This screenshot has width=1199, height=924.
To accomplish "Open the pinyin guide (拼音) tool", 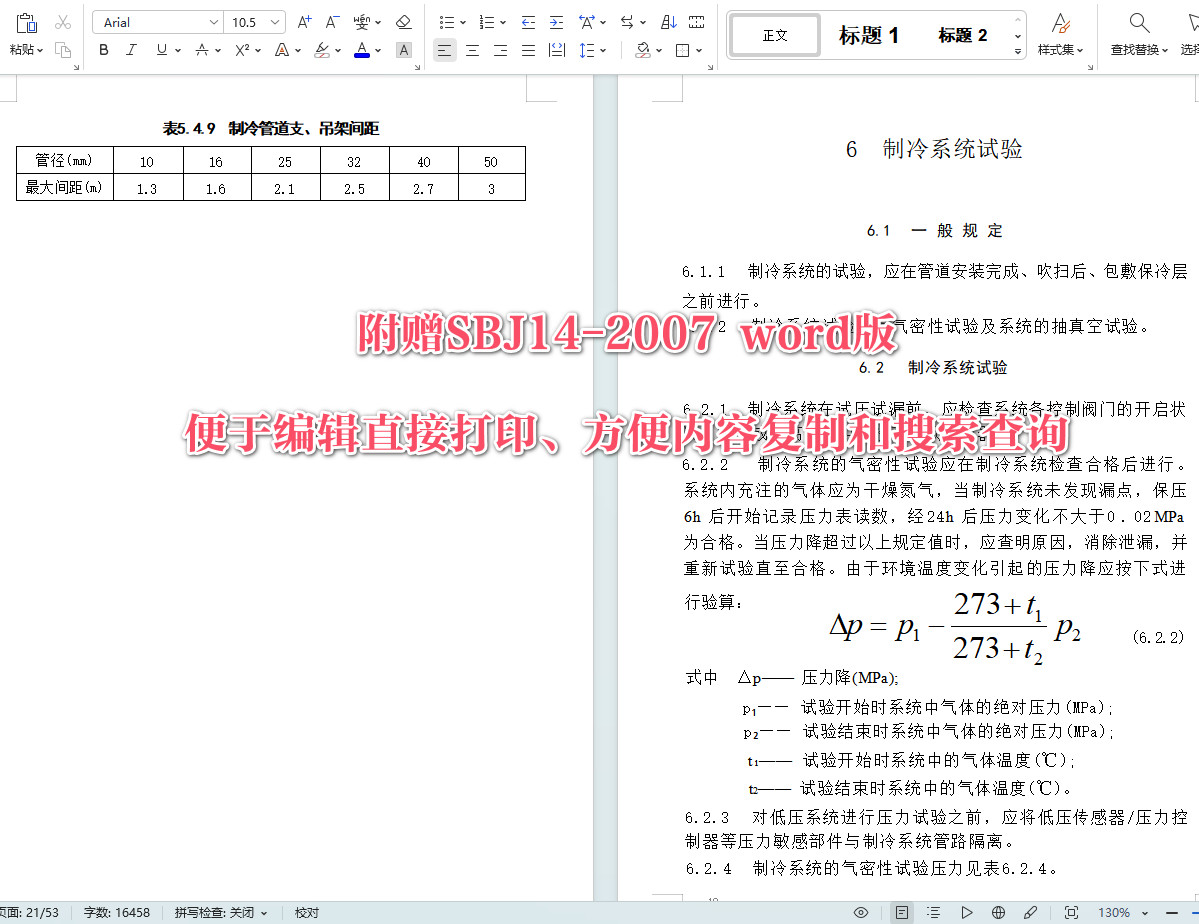I will 362,21.
